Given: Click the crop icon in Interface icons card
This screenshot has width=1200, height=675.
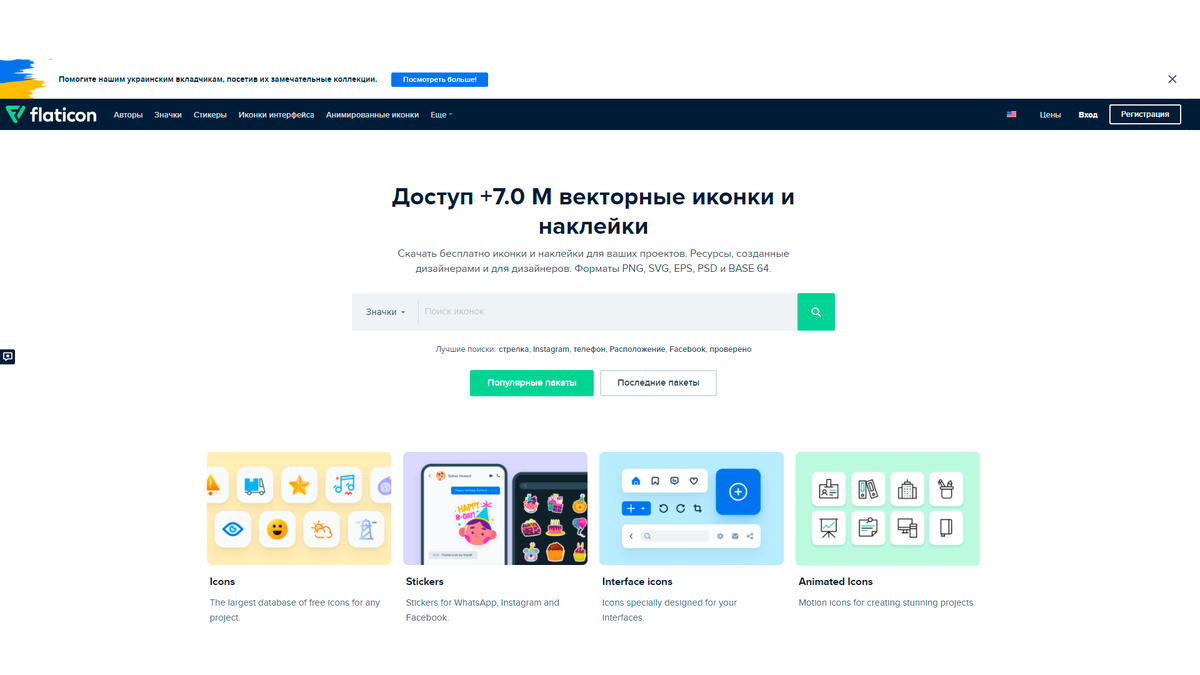Looking at the screenshot, I should [697, 508].
